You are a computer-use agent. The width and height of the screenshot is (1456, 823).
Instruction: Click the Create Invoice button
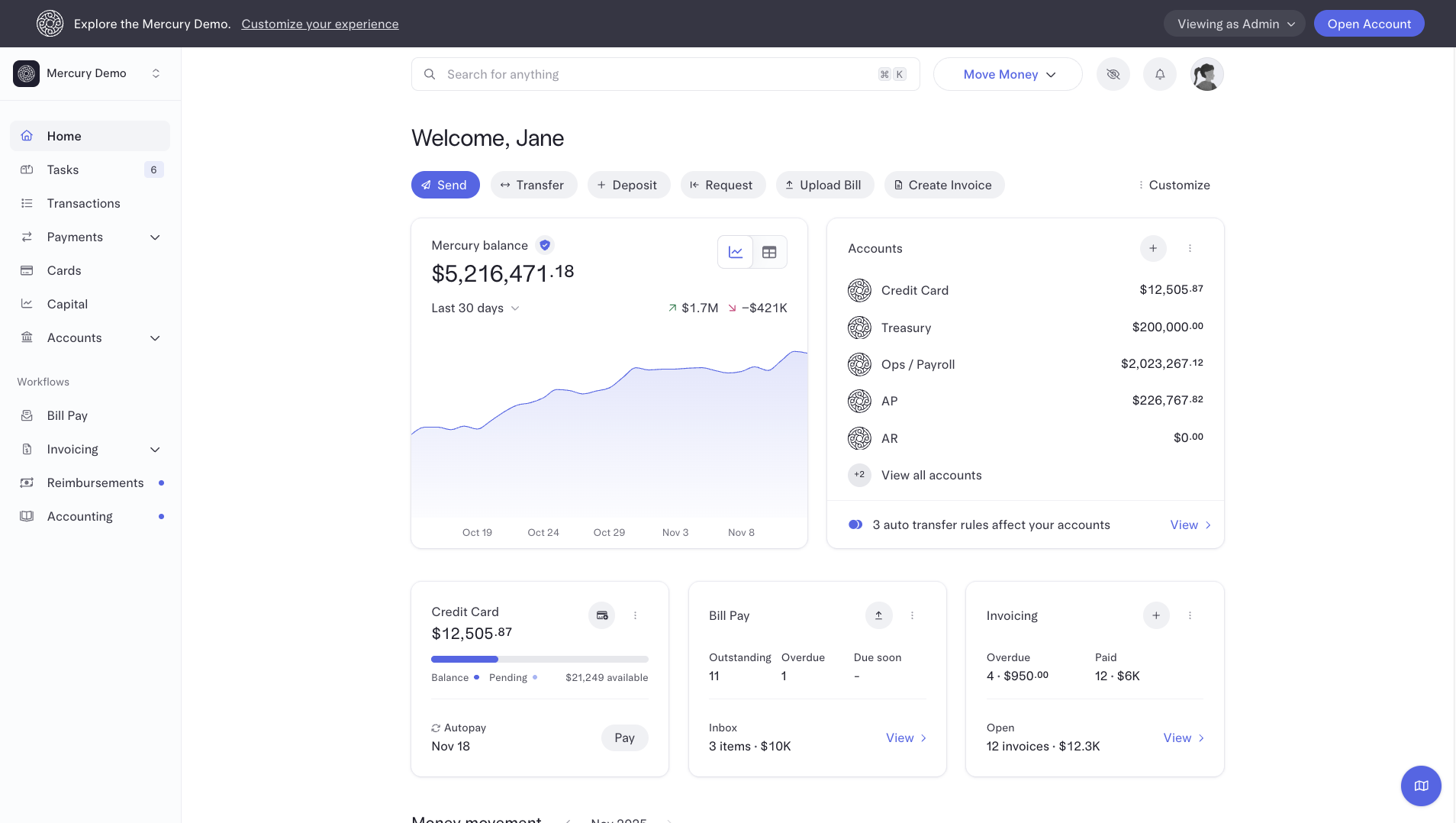click(x=944, y=185)
